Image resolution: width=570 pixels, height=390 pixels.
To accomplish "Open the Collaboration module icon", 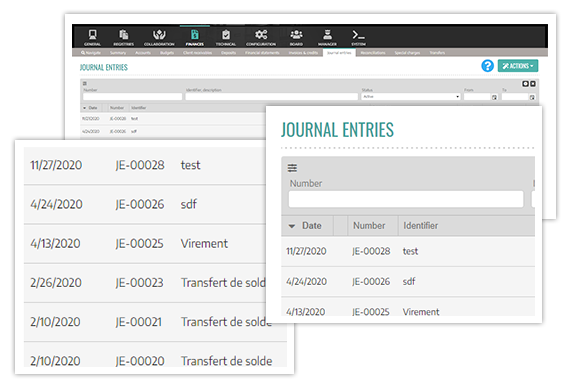I will [x=159, y=37].
